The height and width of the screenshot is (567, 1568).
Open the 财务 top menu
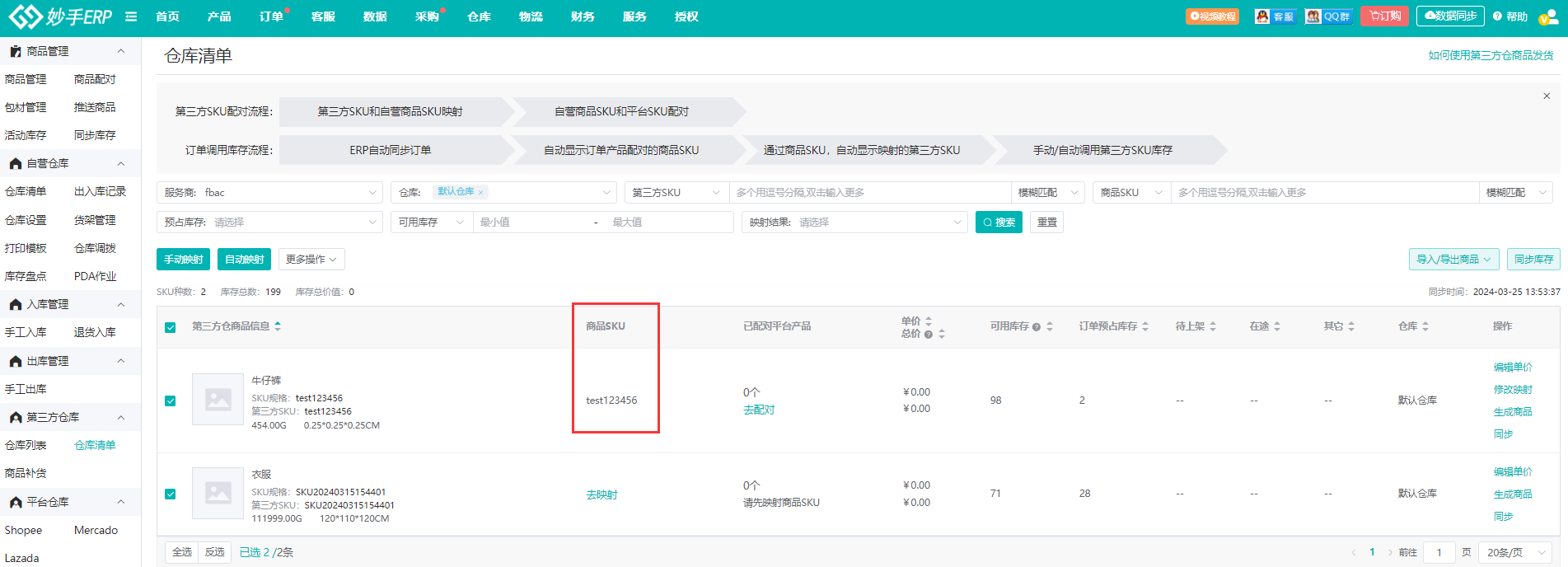[583, 16]
